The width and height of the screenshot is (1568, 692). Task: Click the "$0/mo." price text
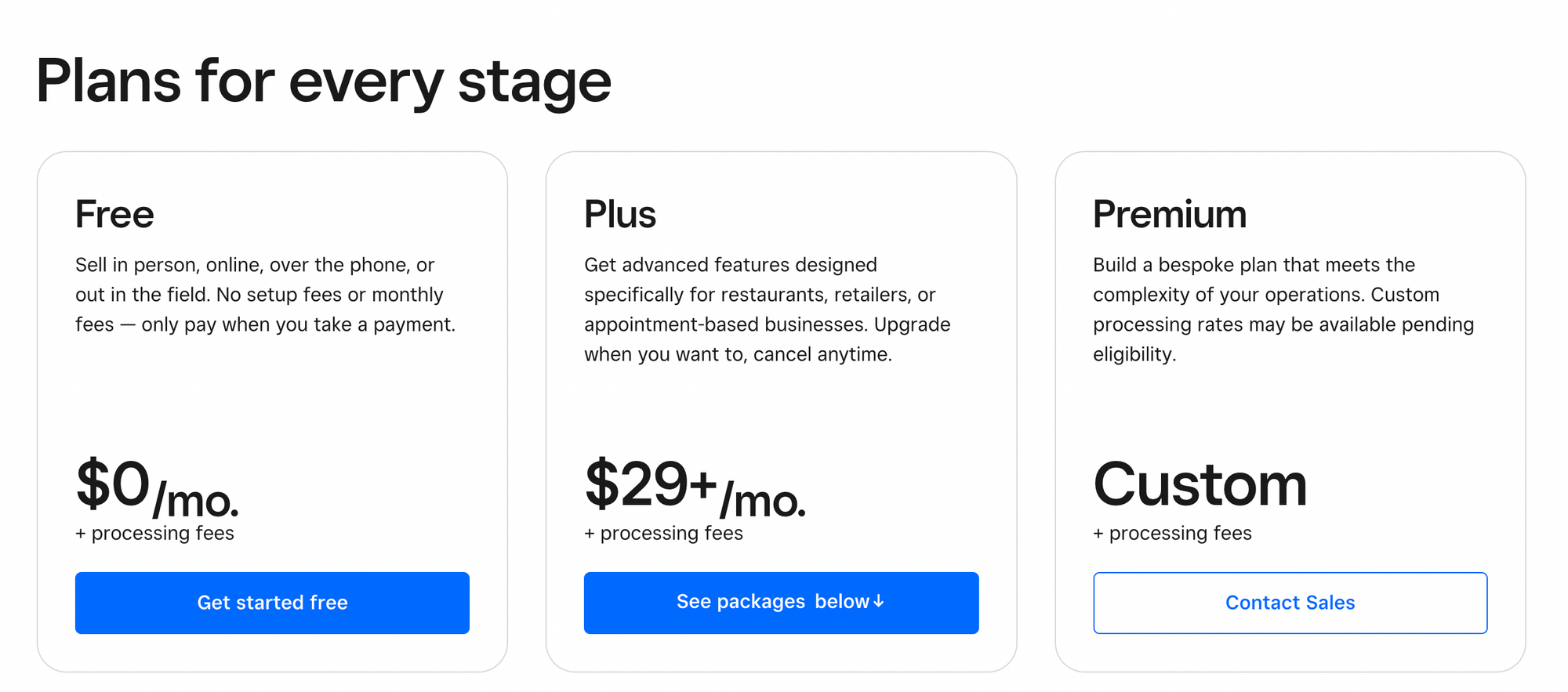click(157, 487)
